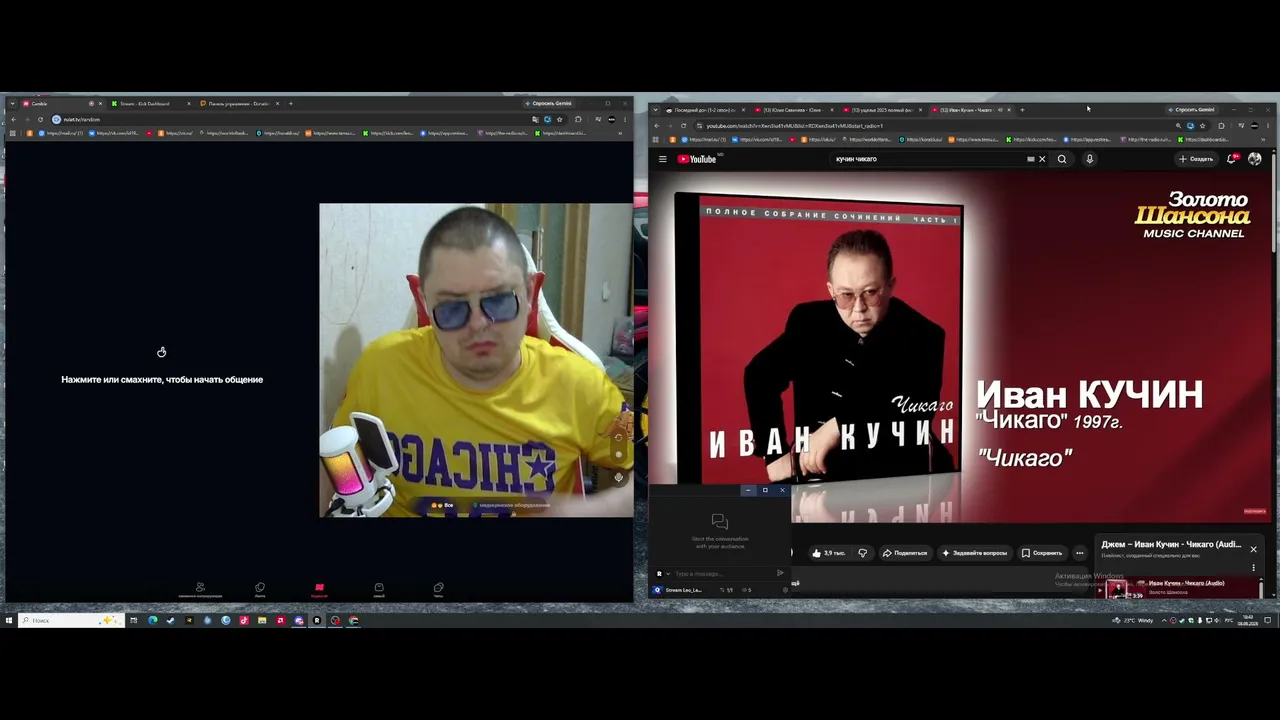Open the weather widget showing Windy
Screen dimensions: 1280x720
[1132, 620]
